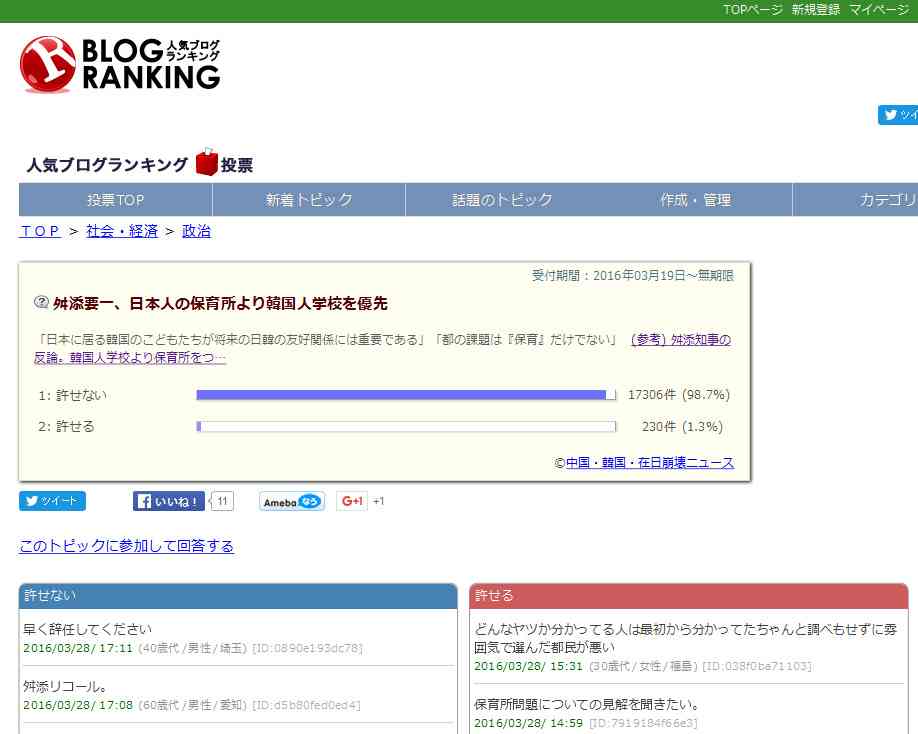918x734 pixels.
Task: Select the 新着トピック tab
Action: [x=309, y=200]
